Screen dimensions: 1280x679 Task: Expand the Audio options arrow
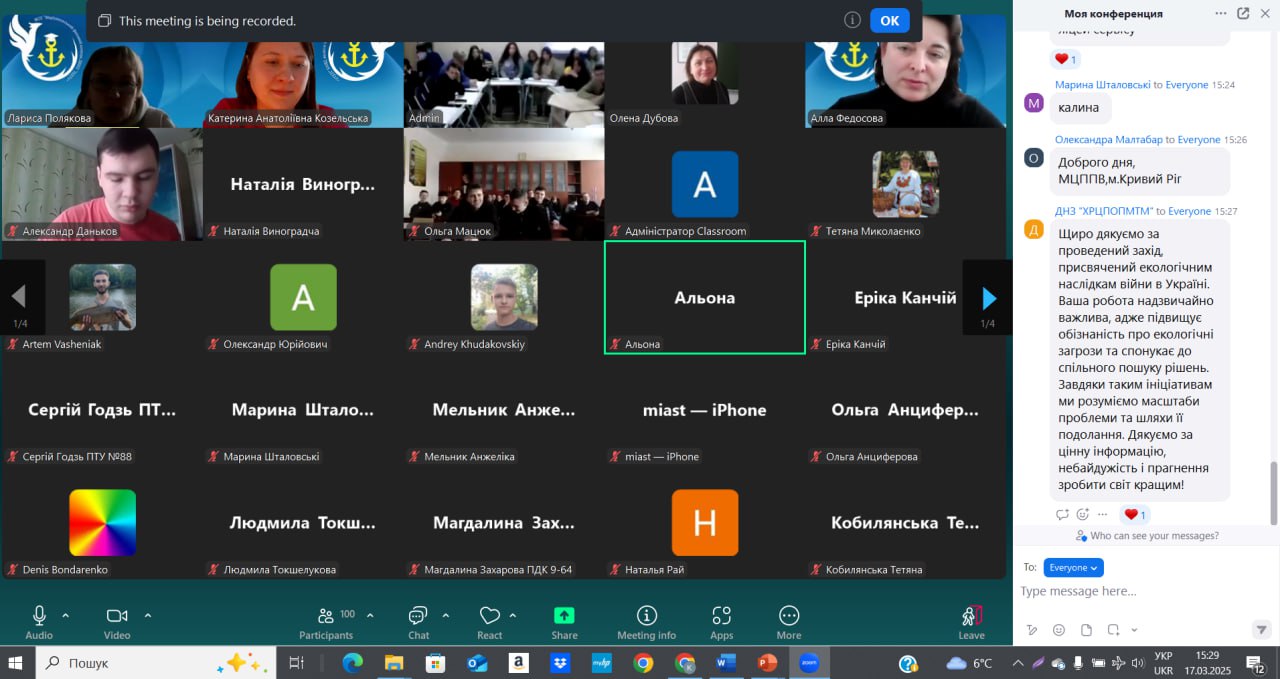point(66,615)
